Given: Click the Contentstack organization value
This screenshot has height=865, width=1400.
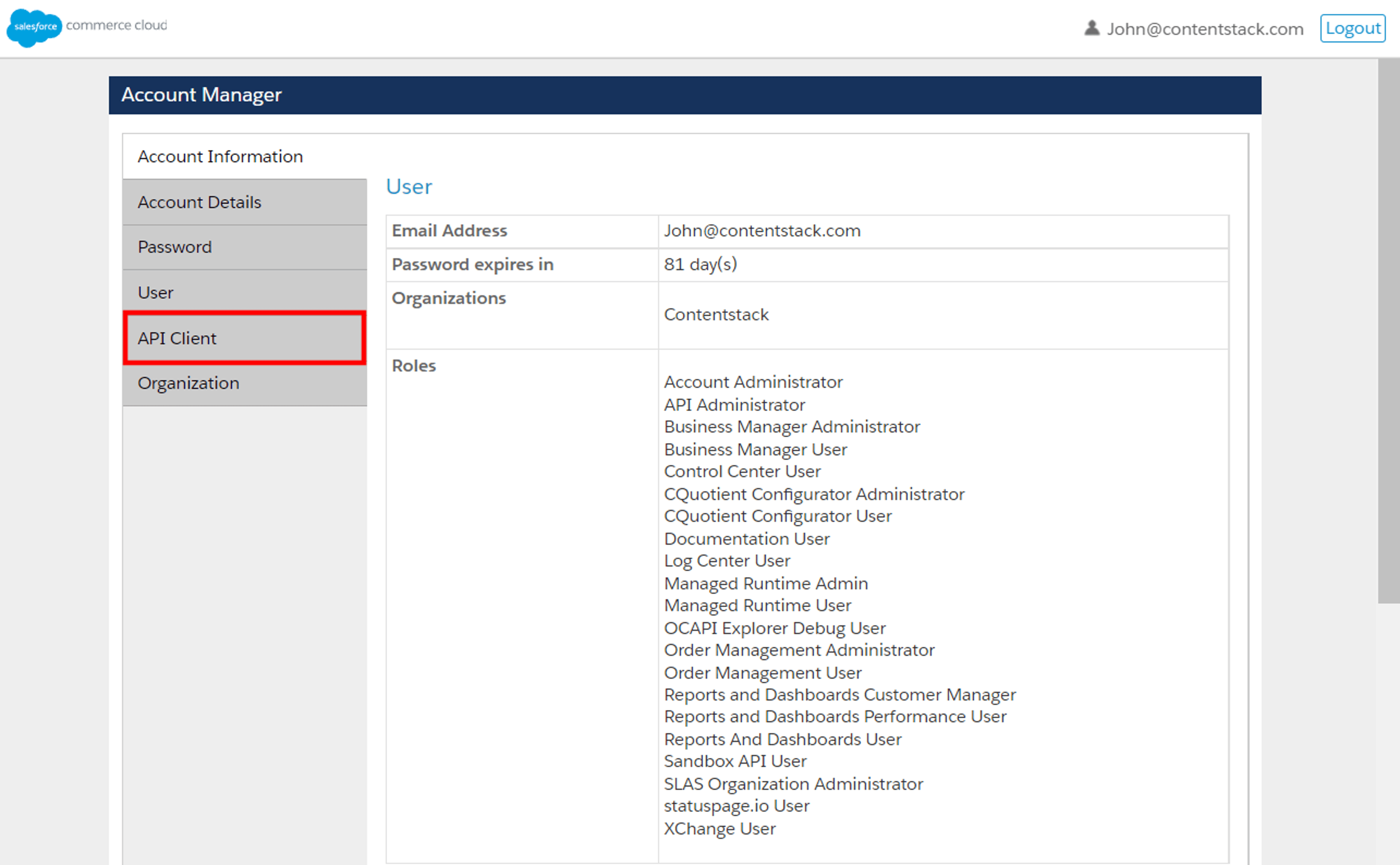Looking at the screenshot, I should (x=716, y=315).
